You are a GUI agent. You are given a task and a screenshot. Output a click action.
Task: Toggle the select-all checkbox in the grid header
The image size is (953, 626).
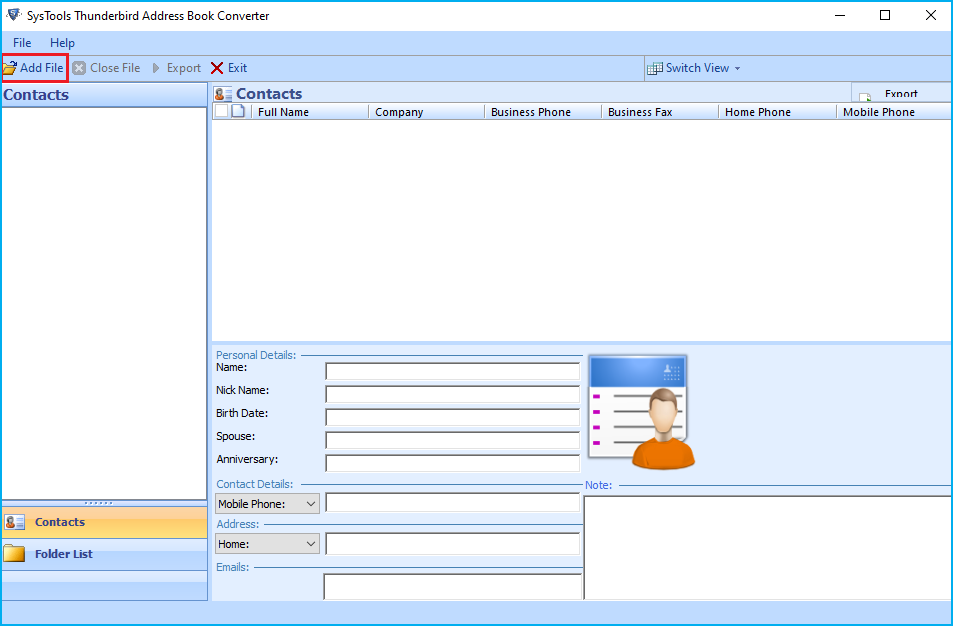click(221, 111)
